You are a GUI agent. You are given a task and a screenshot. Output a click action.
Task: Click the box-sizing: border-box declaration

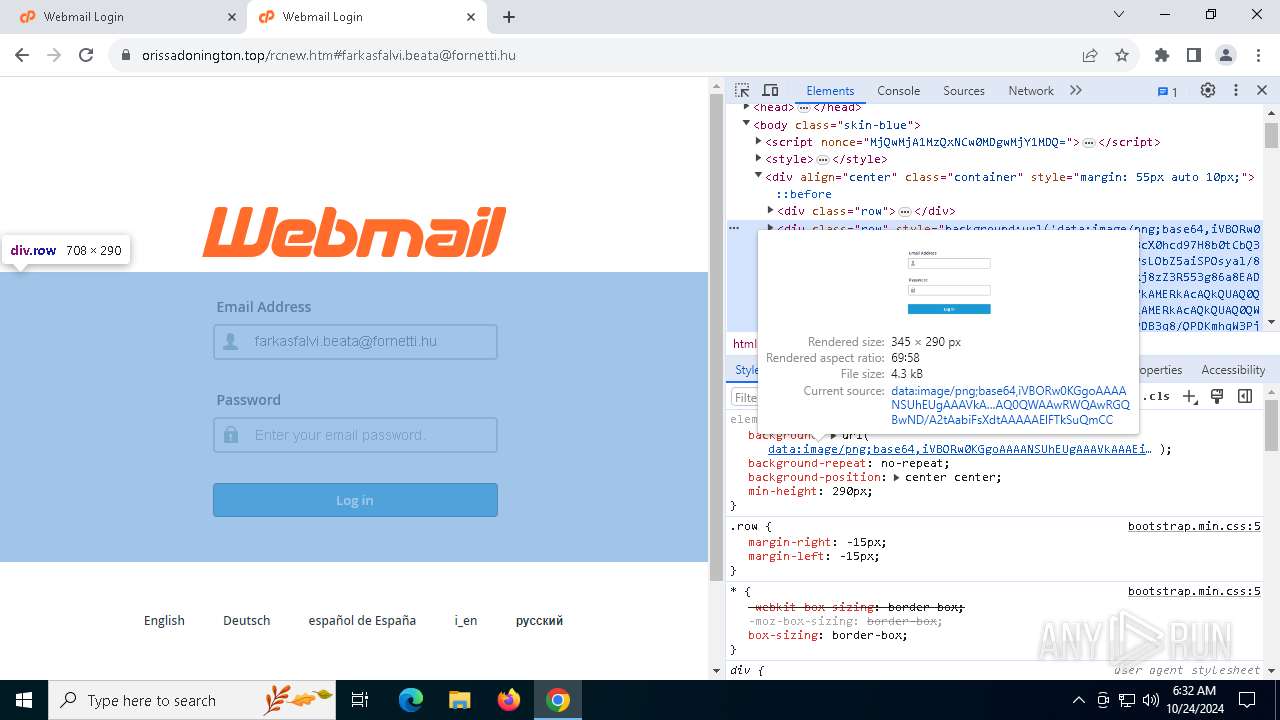coord(828,635)
